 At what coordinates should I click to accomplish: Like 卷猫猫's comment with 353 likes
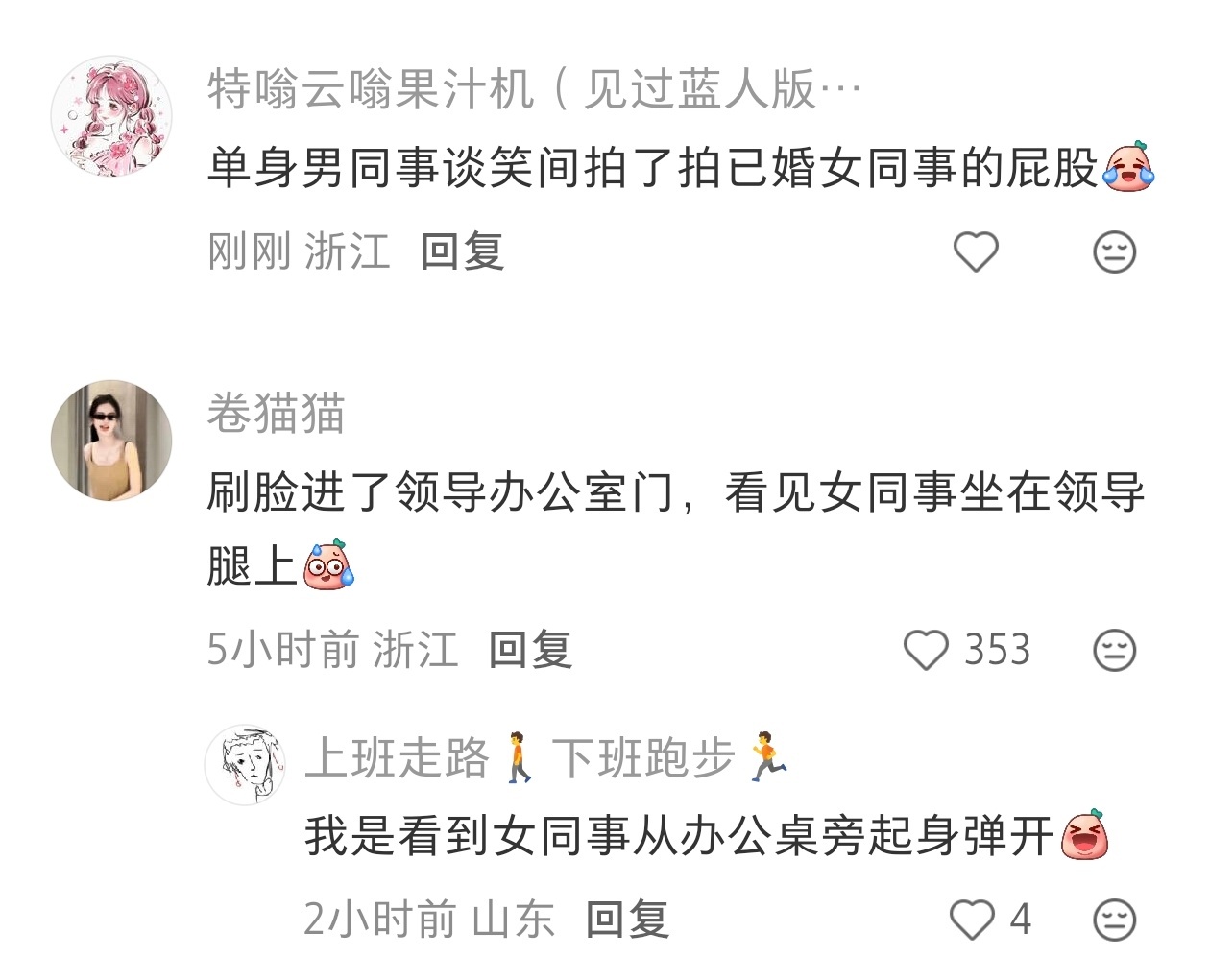(926, 650)
